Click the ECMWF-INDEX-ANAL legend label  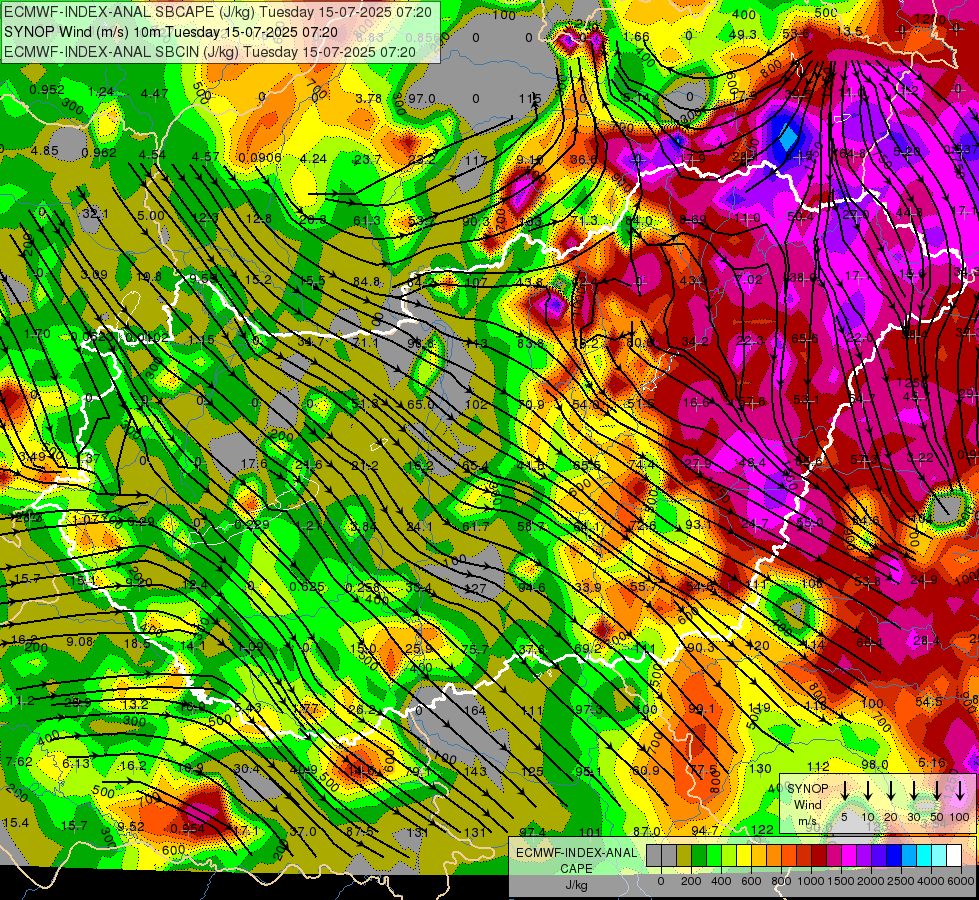pos(576,853)
